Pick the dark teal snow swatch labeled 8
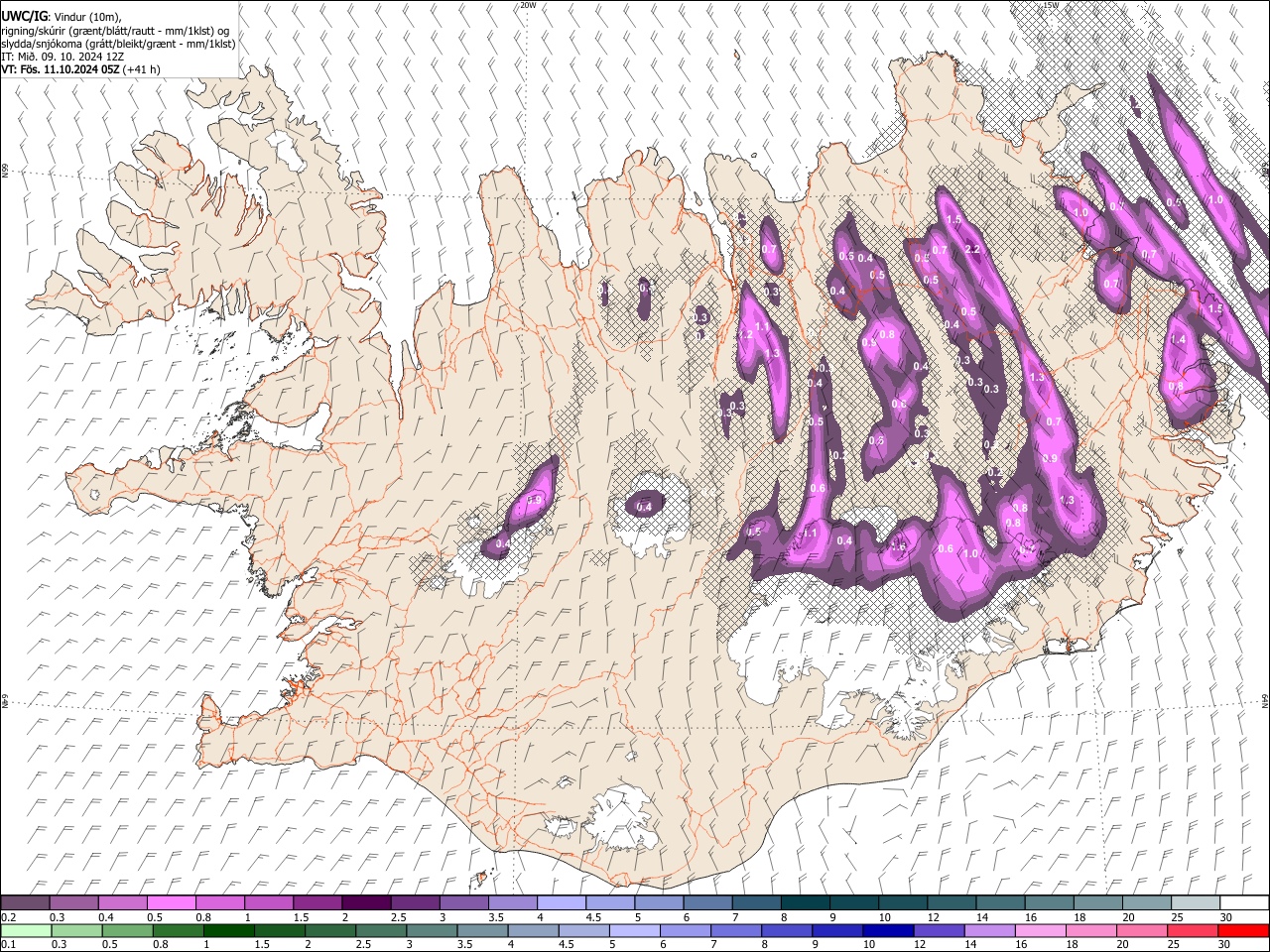This screenshot has width=1270, height=952. [806, 903]
